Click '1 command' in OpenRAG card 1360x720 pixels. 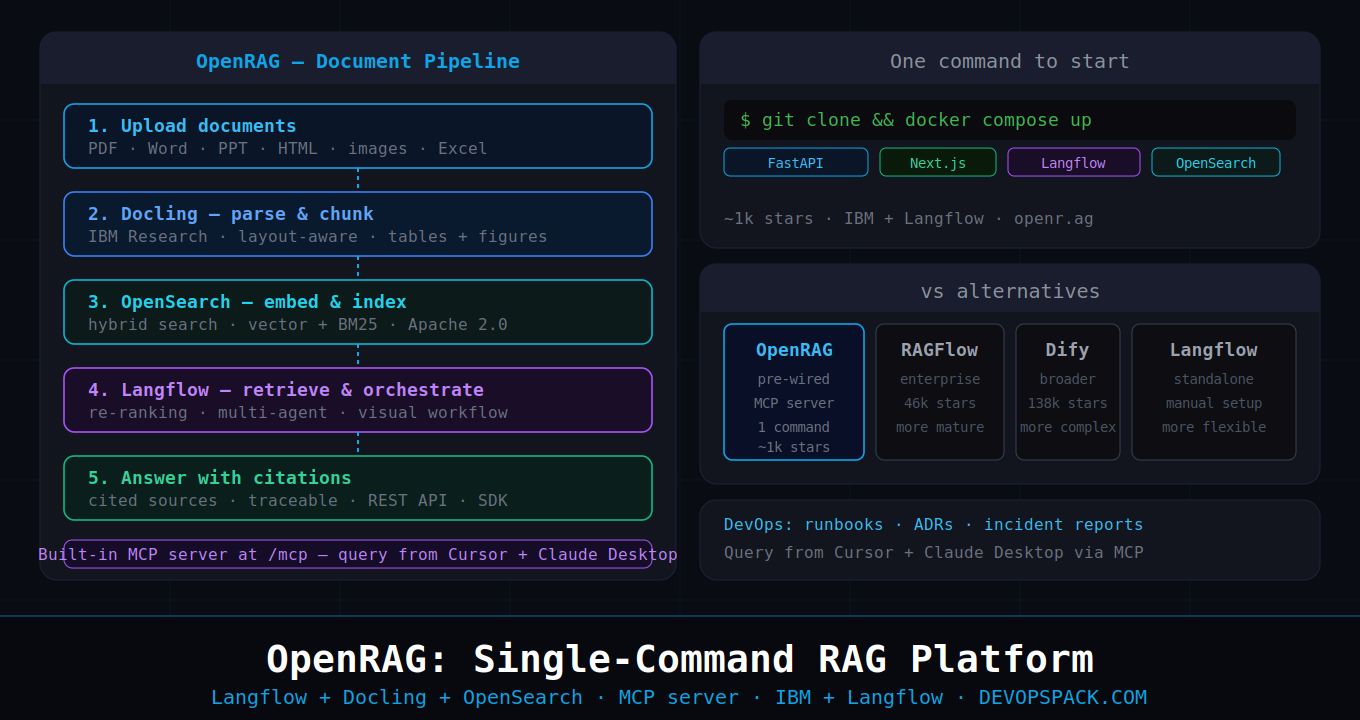pyautogui.click(x=794, y=427)
